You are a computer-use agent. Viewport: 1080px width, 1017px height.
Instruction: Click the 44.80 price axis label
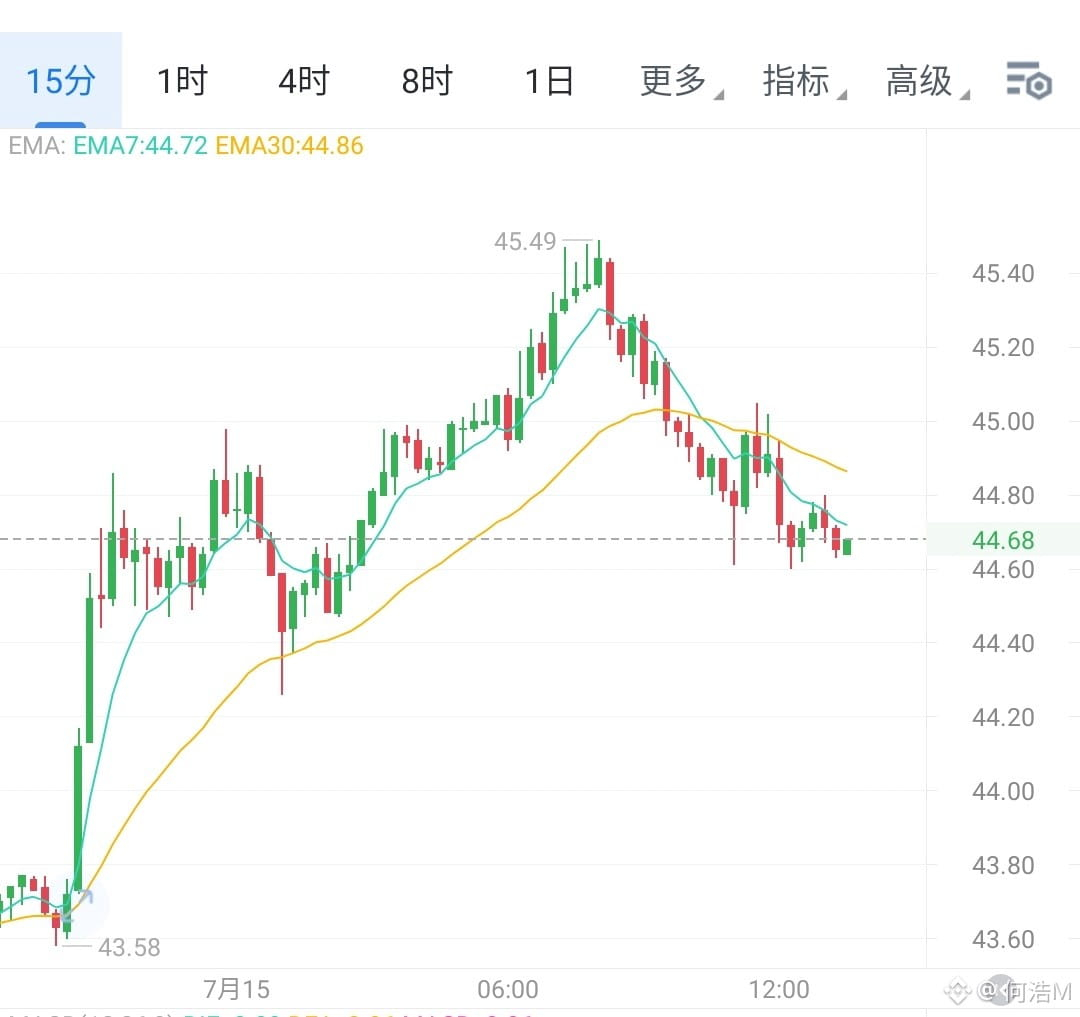pos(1003,495)
